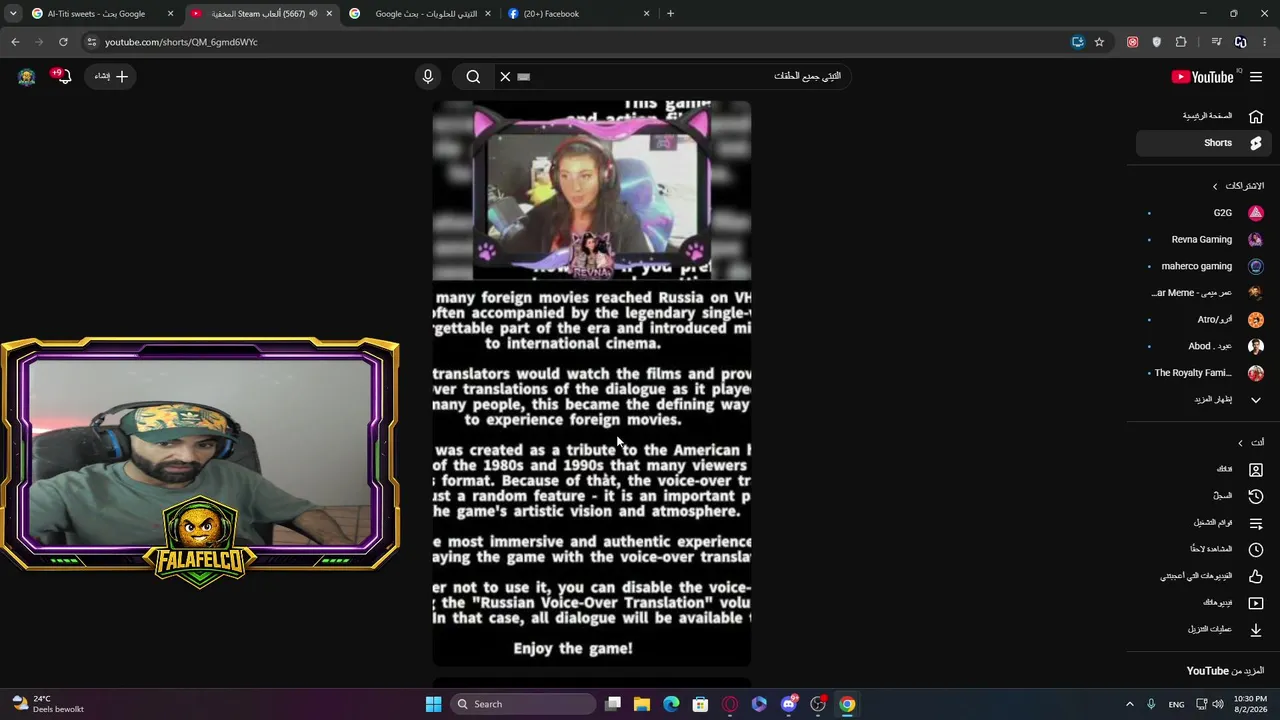Mute the YouTube tab via its speaker icon
This screenshot has height=720, width=1280.
pos(313,14)
